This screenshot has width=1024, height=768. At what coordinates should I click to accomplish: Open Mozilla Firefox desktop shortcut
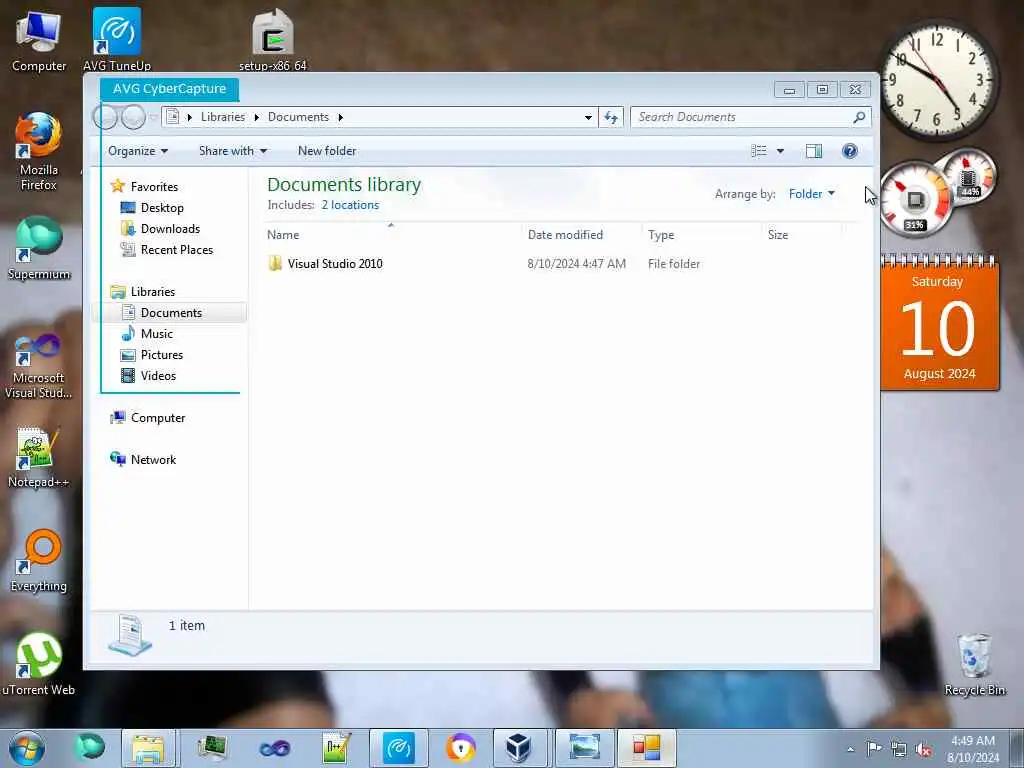[x=39, y=152]
